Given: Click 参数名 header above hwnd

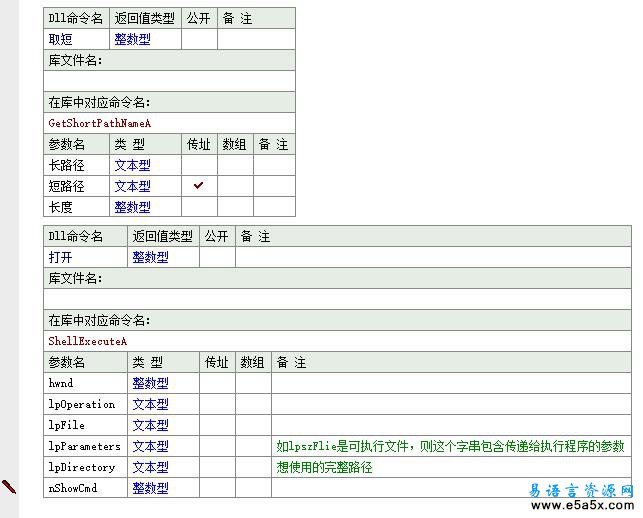Looking at the screenshot, I should click(66, 362).
